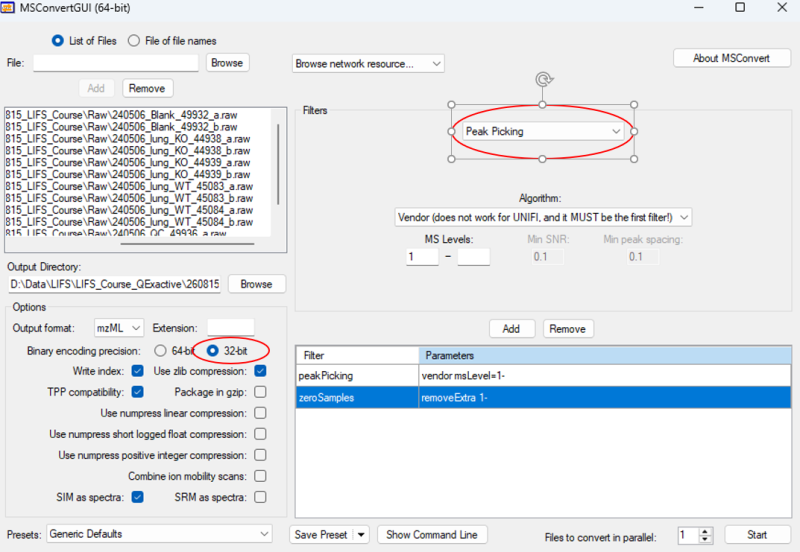Open the Save Preset dropdown arrow

(361, 535)
